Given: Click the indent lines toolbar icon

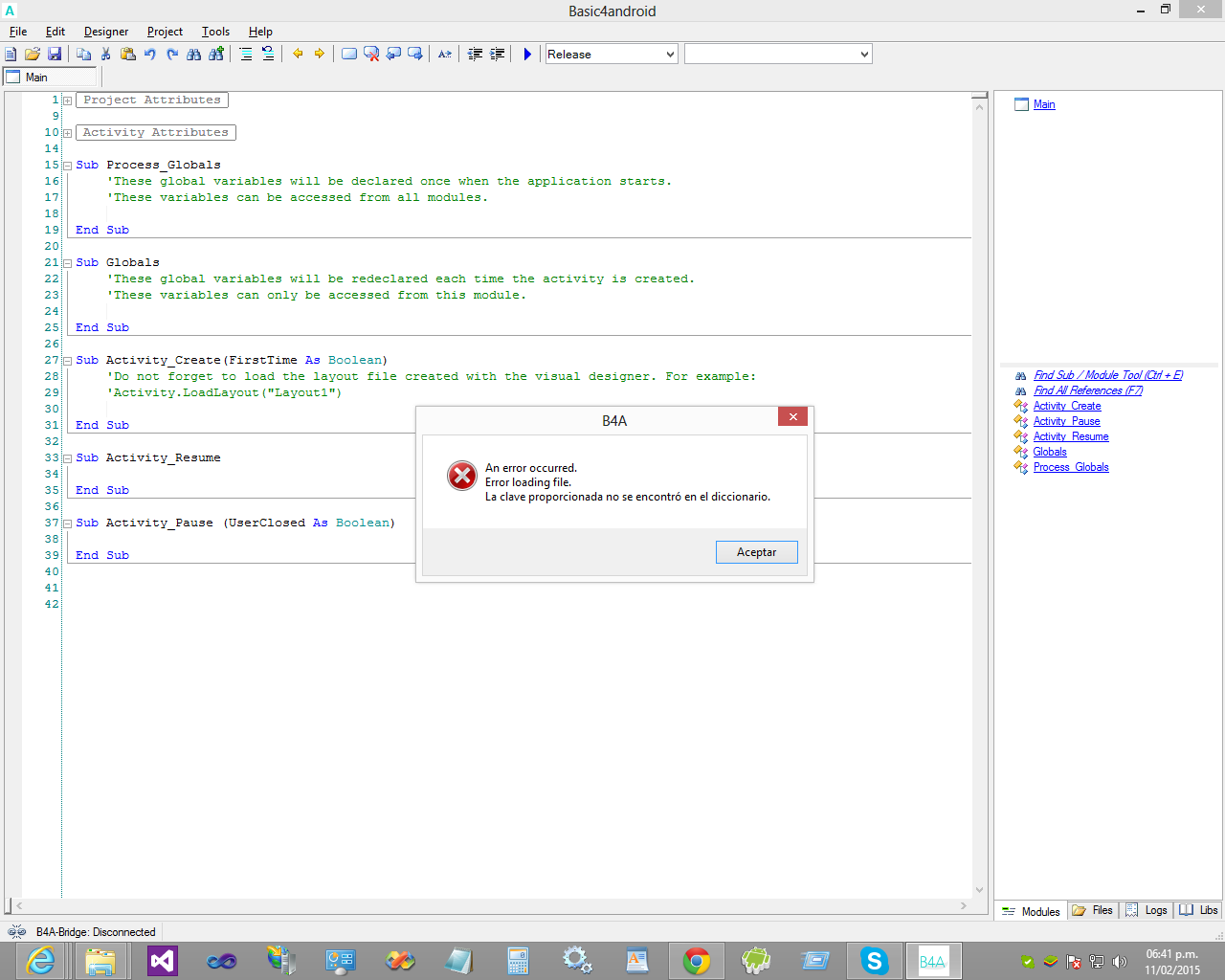Looking at the screenshot, I should click(497, 55).
